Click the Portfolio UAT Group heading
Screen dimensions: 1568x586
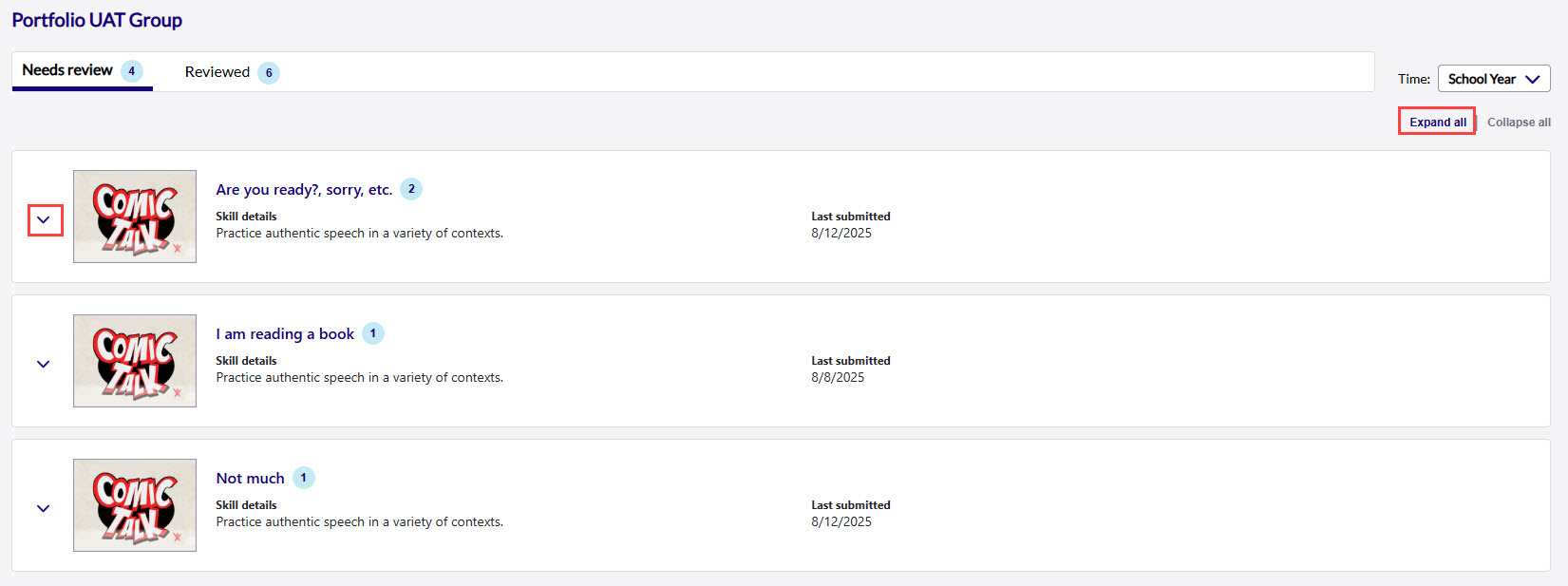[97, 20]
